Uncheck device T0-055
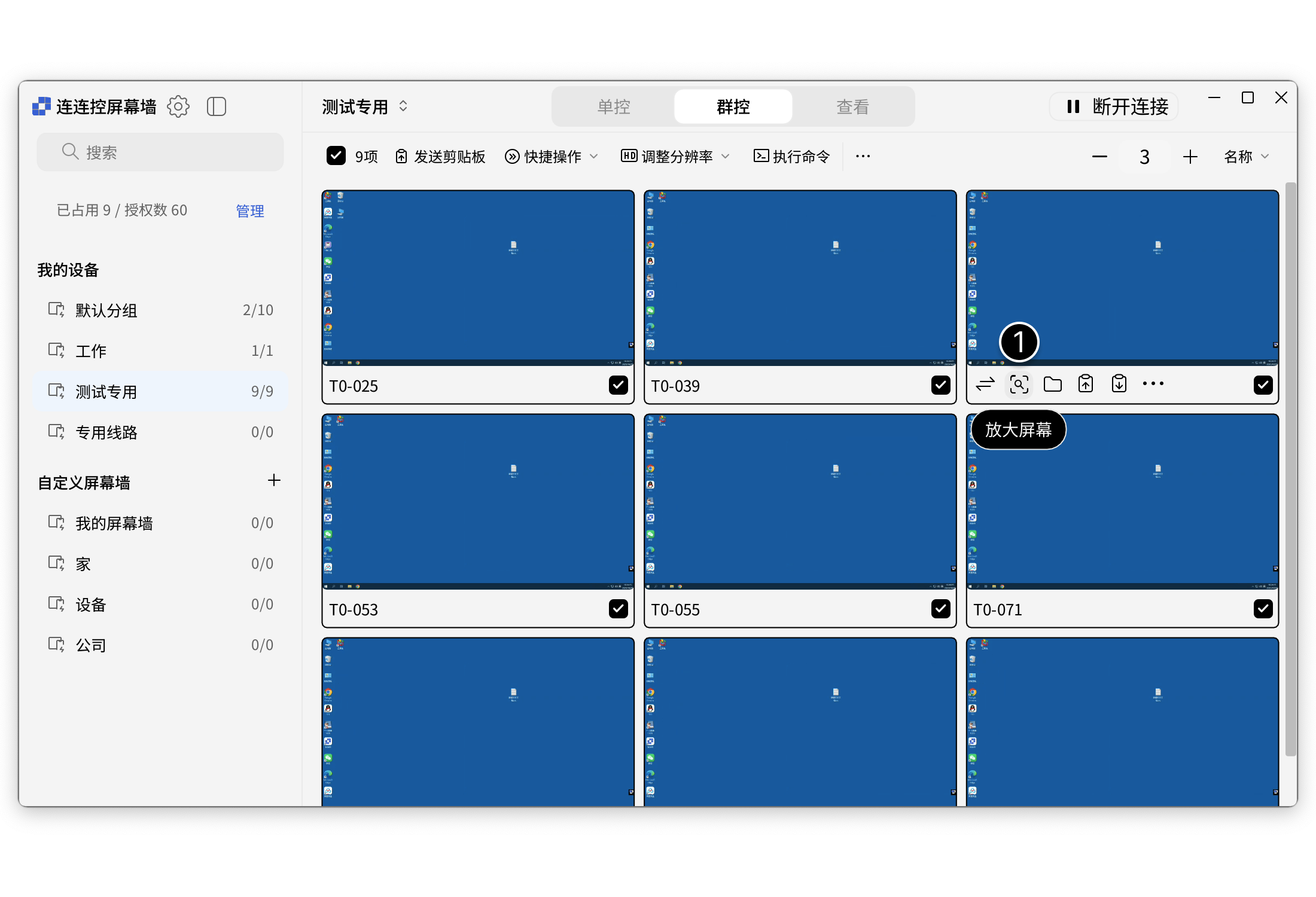Image resolution: width=1316 pixels, height=897 pixels. [x=940, y=608]
